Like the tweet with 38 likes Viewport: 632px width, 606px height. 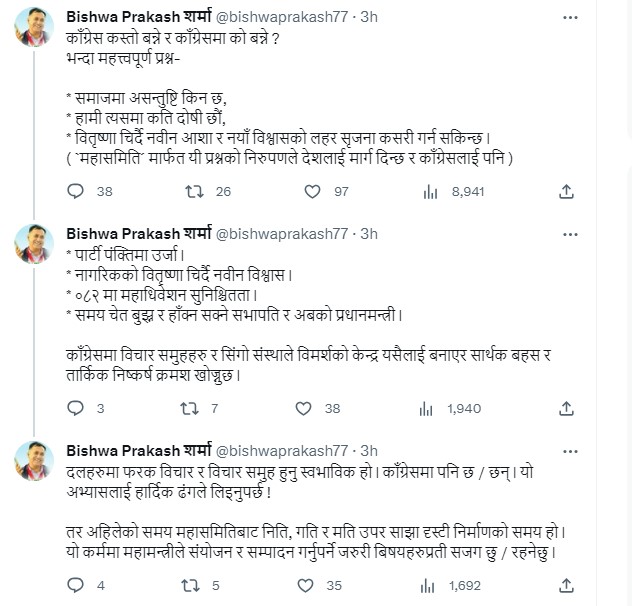pos(308,408)
